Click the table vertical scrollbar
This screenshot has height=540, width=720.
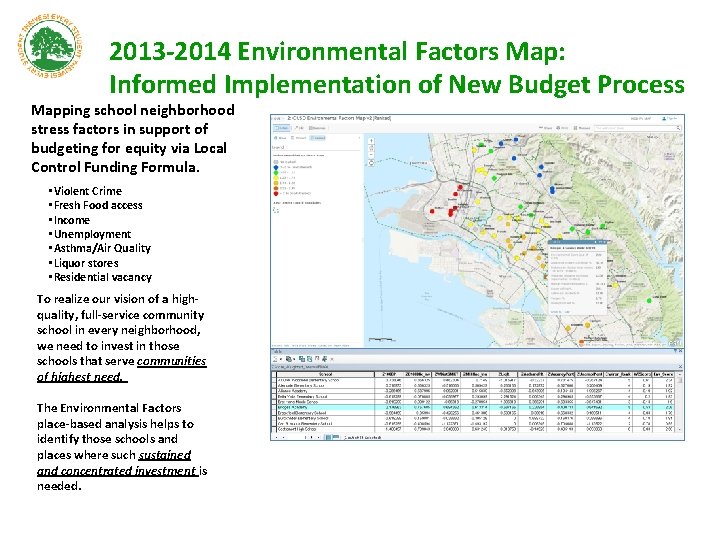pos(680,402)
